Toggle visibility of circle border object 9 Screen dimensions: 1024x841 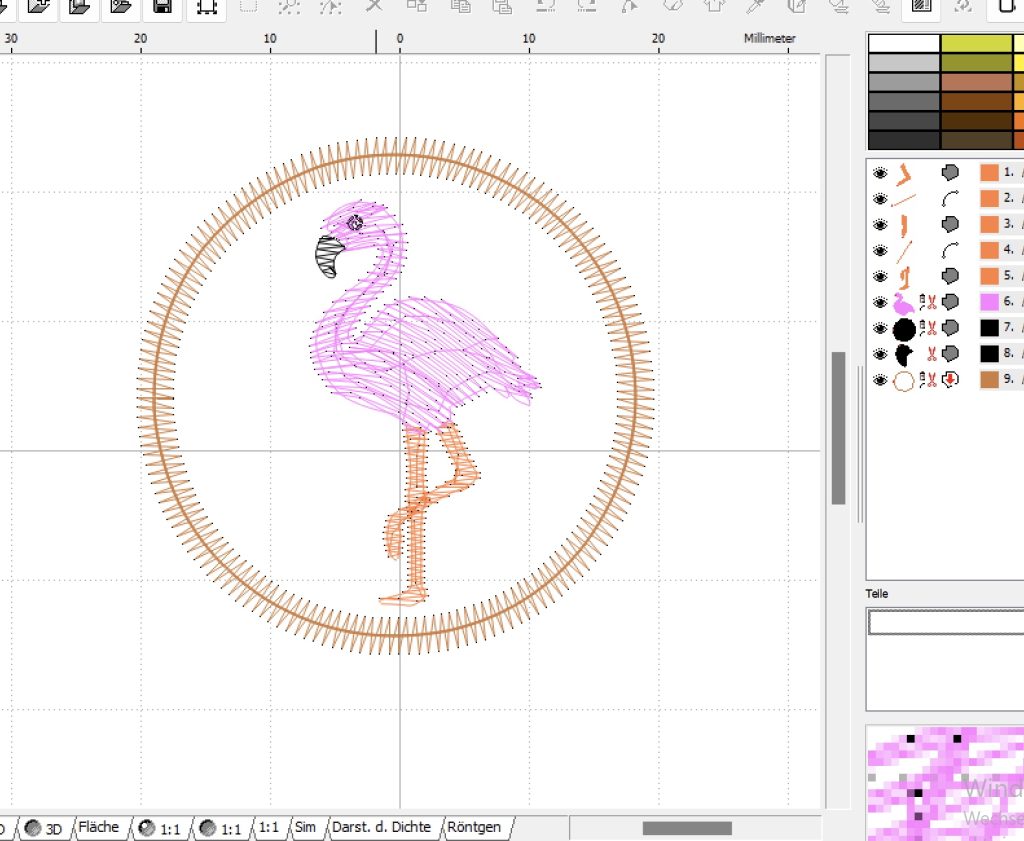click(x=880, y=380)
